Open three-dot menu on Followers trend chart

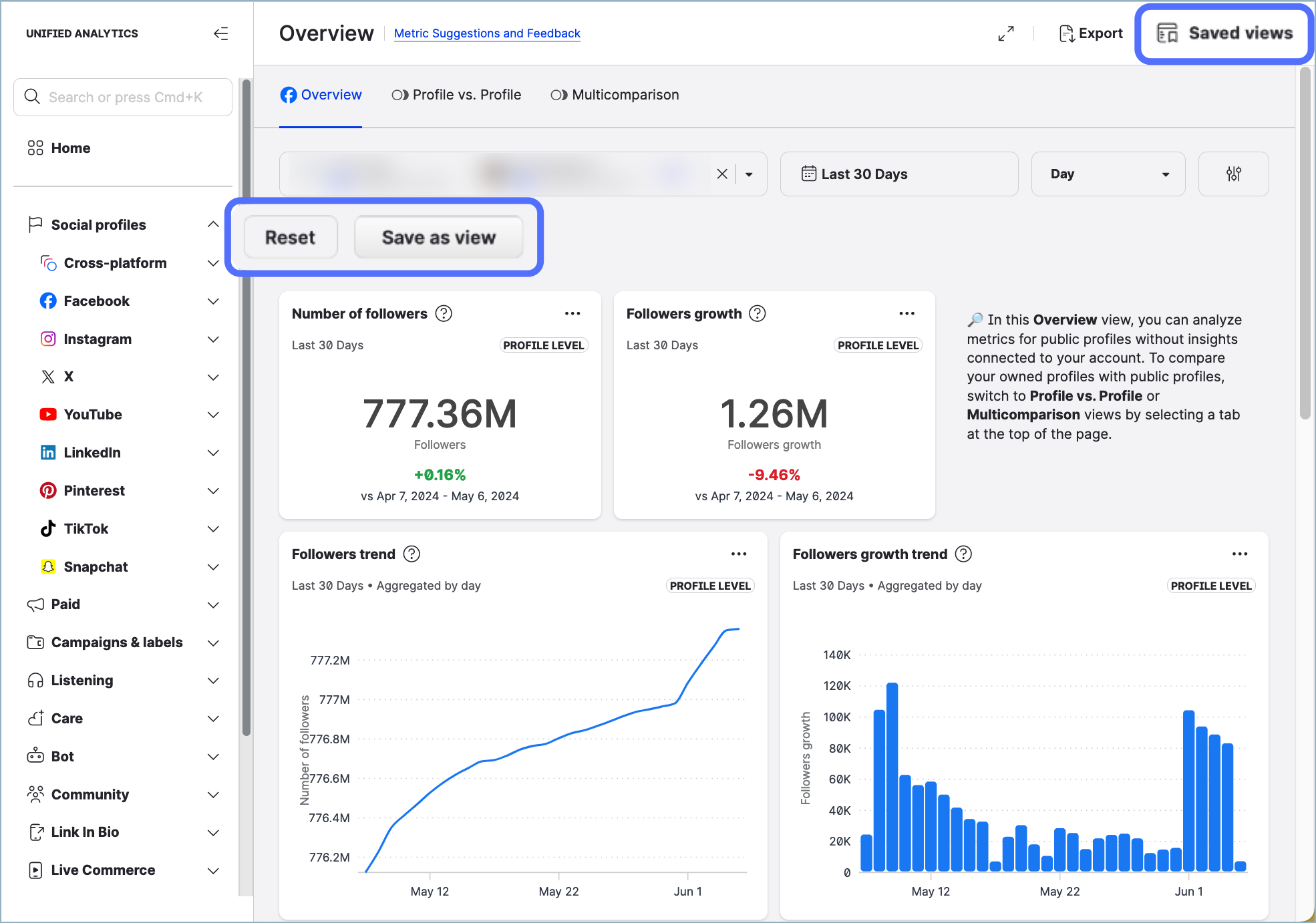pos(739,554)
